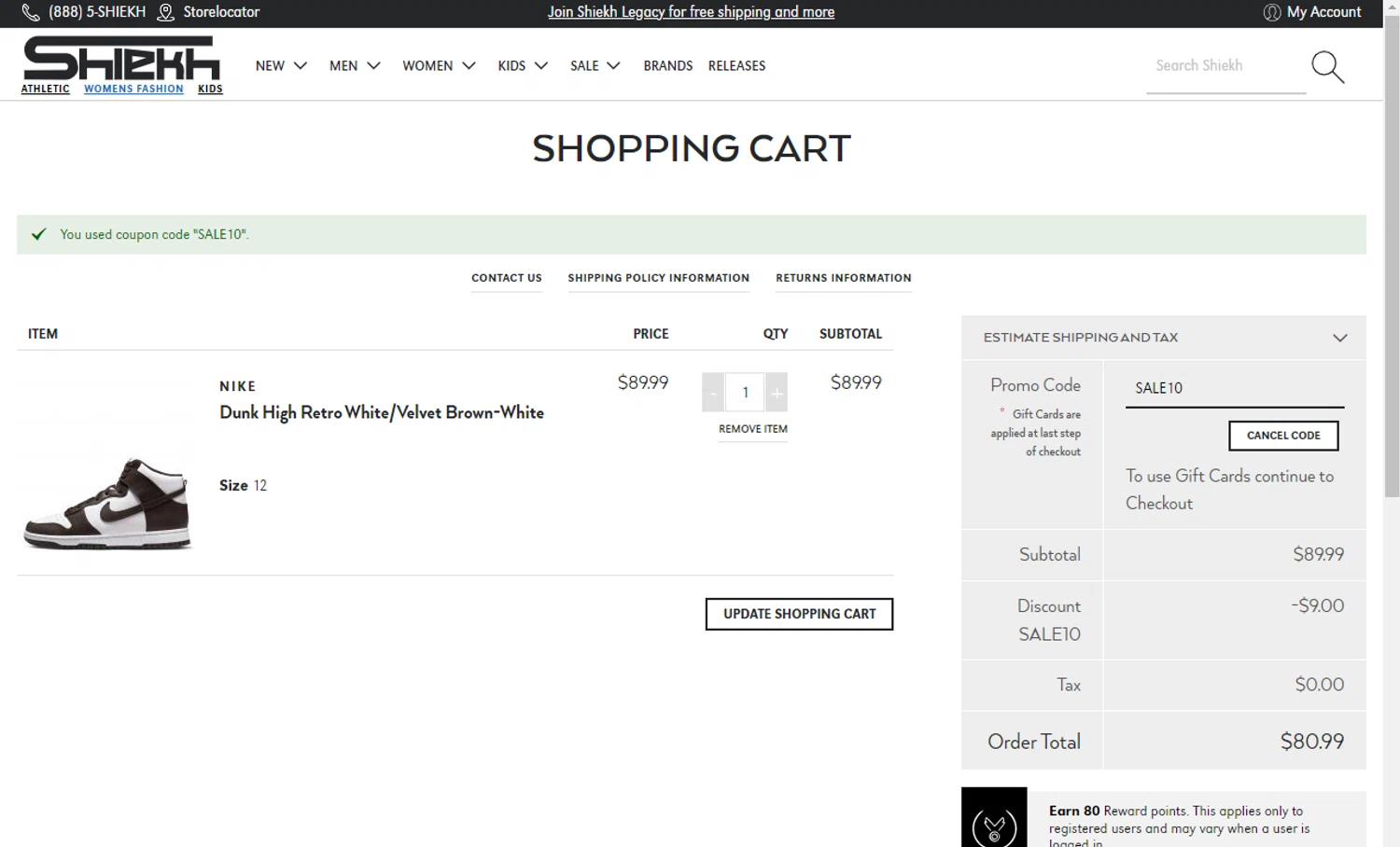
Task: Expand the NEW menu chevron
Action: pos(301,65)
